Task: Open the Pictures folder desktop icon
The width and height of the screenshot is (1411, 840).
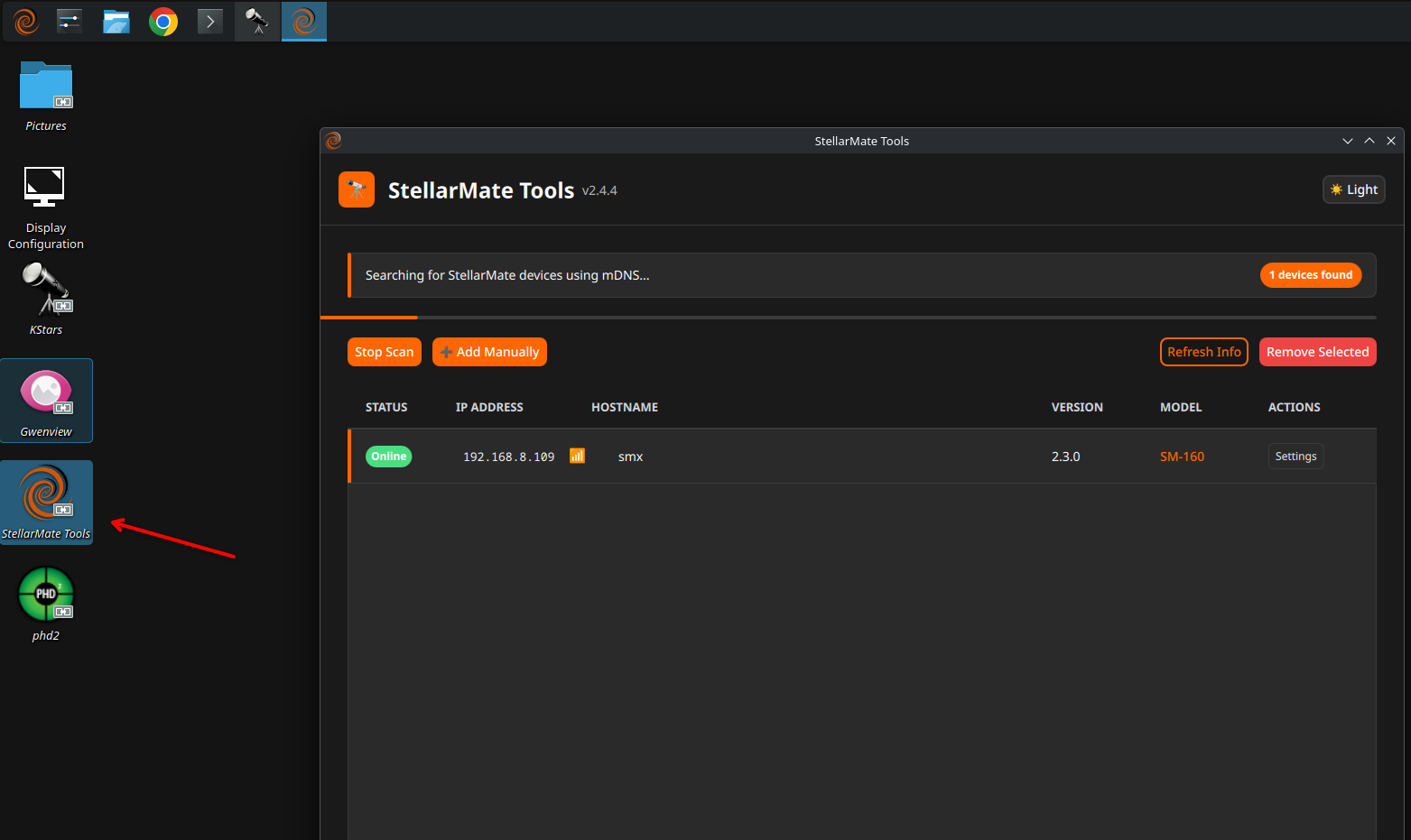Action: pos(46,97)
